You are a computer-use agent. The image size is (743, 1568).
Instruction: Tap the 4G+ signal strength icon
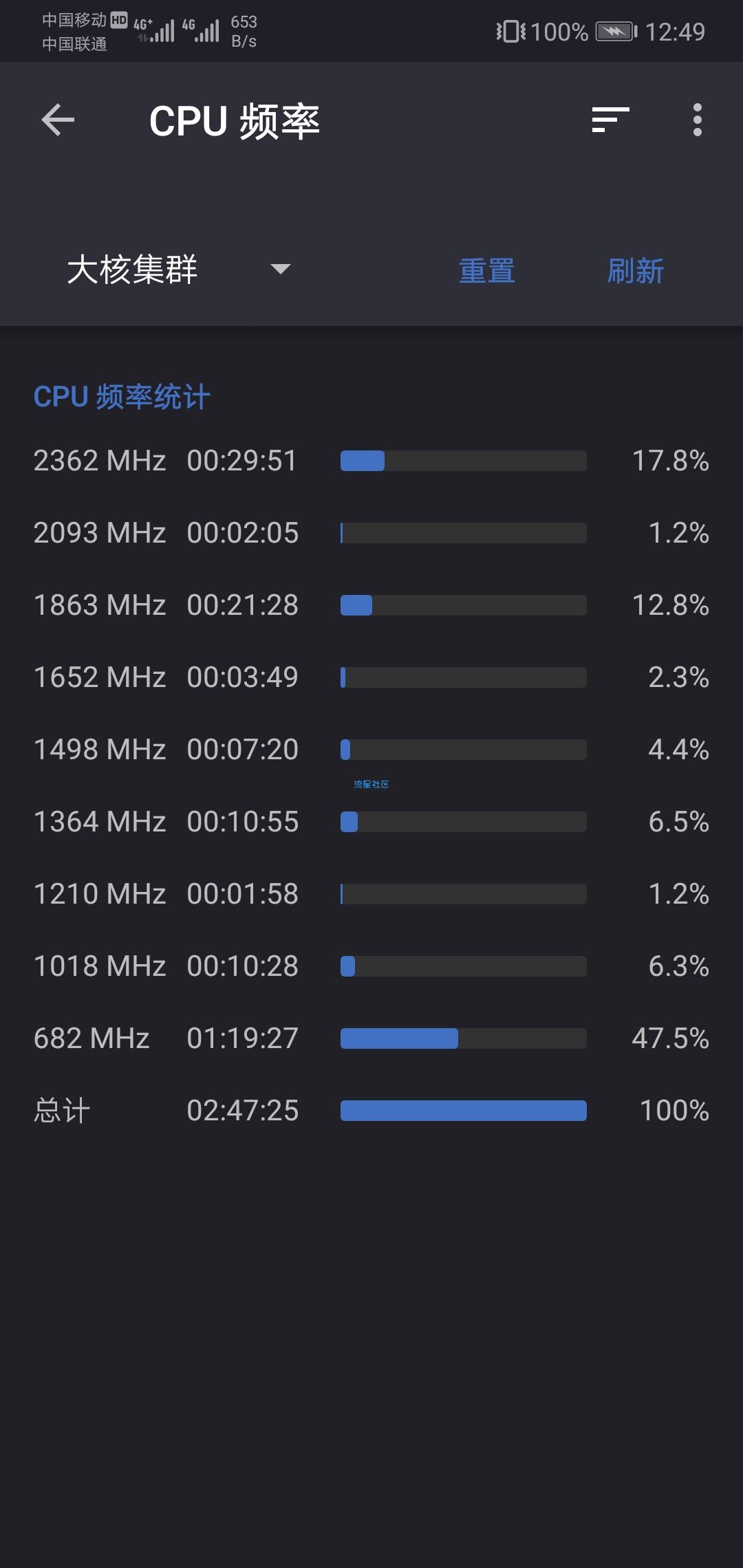155,31
